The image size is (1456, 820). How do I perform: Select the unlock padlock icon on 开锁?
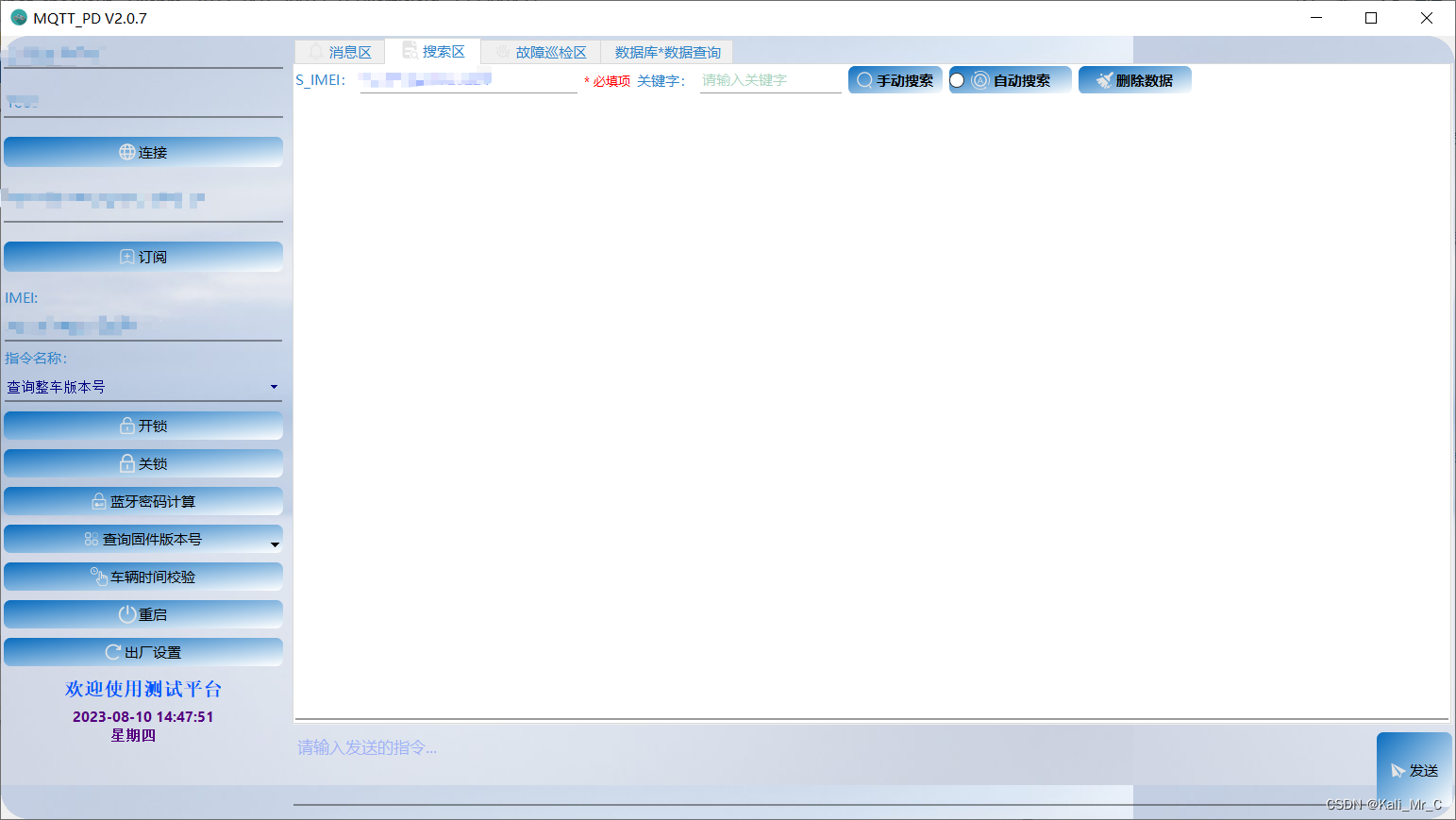pyautogui.click(x=126, y=426)
